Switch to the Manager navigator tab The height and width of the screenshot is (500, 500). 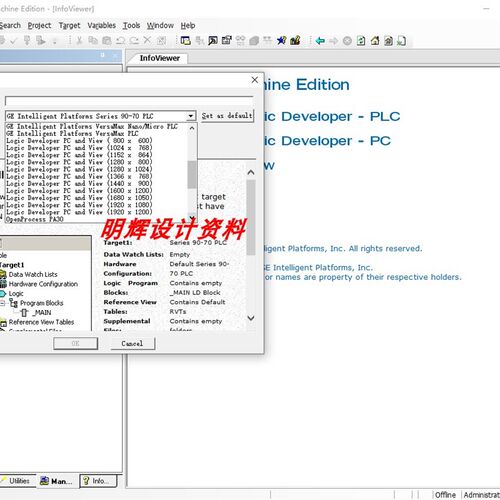click(57, 481)
